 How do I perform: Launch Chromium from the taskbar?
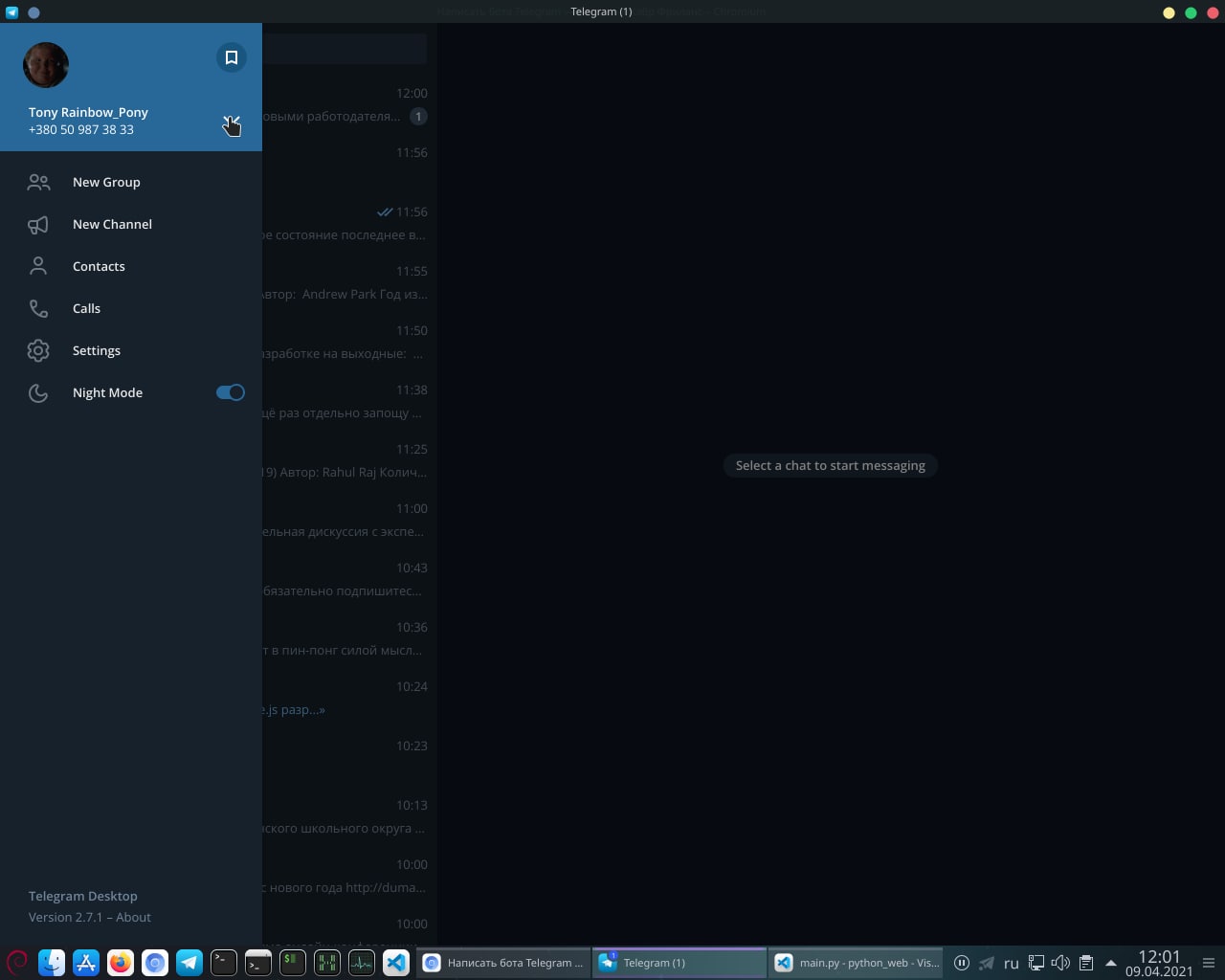[155, 963]
